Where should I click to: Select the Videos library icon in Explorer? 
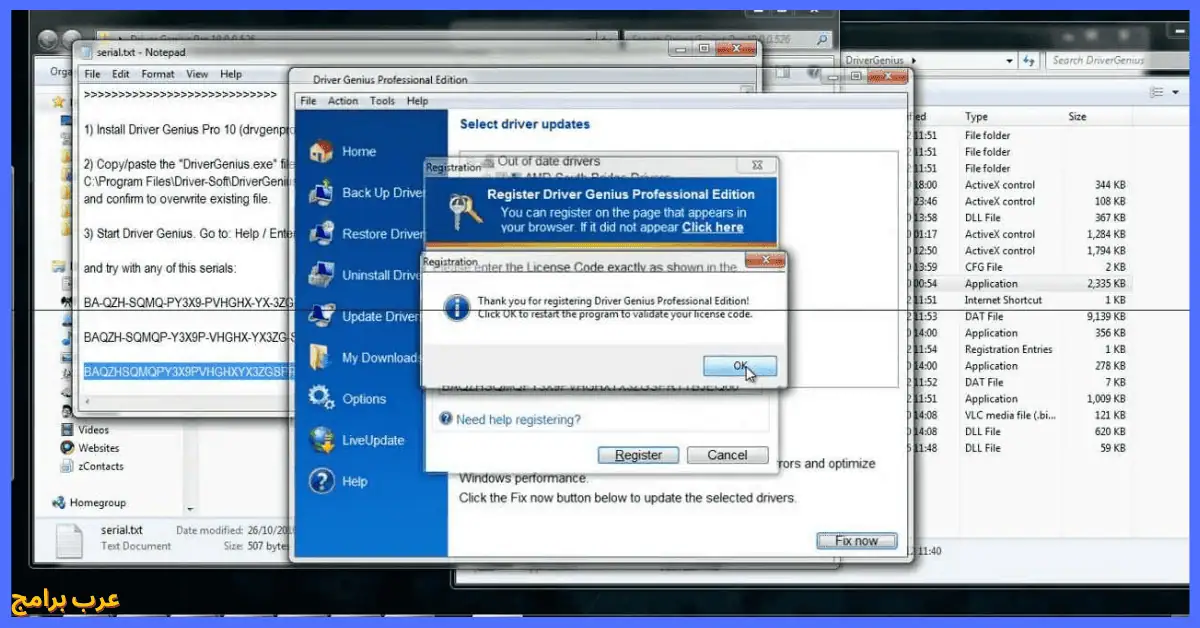pyautogui.click(x=68, y=430)
